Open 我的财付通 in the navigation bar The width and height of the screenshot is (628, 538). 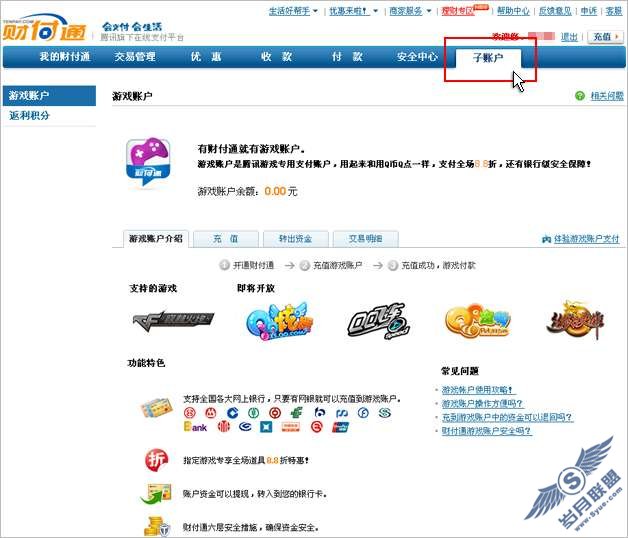coord(64,57)
